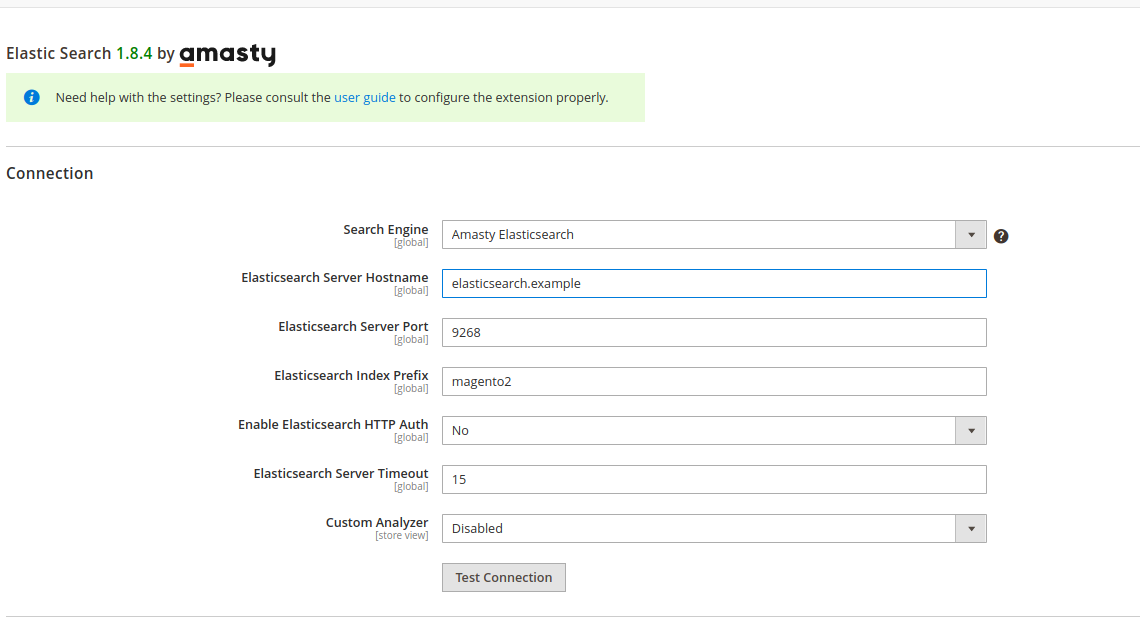Image resolution: width=1140 pixels, height=617 pixels.
Task: Click the Elasticsearch Server Port label
Action: pos(353,326)
